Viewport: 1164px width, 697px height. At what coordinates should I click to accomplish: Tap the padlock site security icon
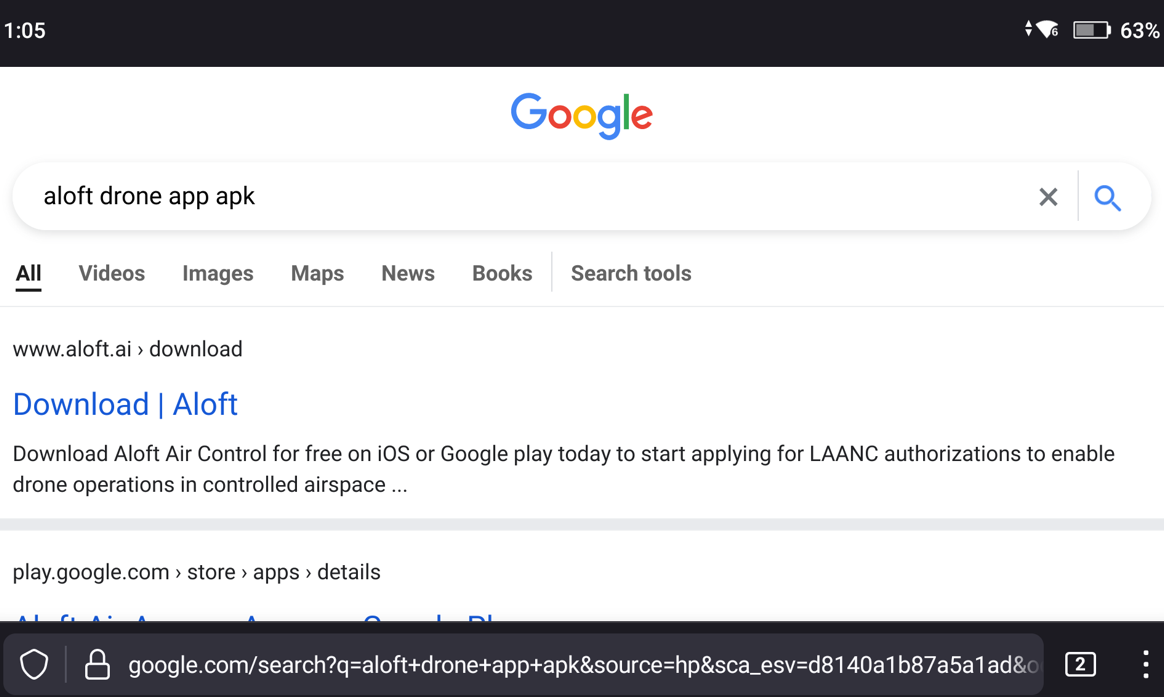click(x=97, y=664)
